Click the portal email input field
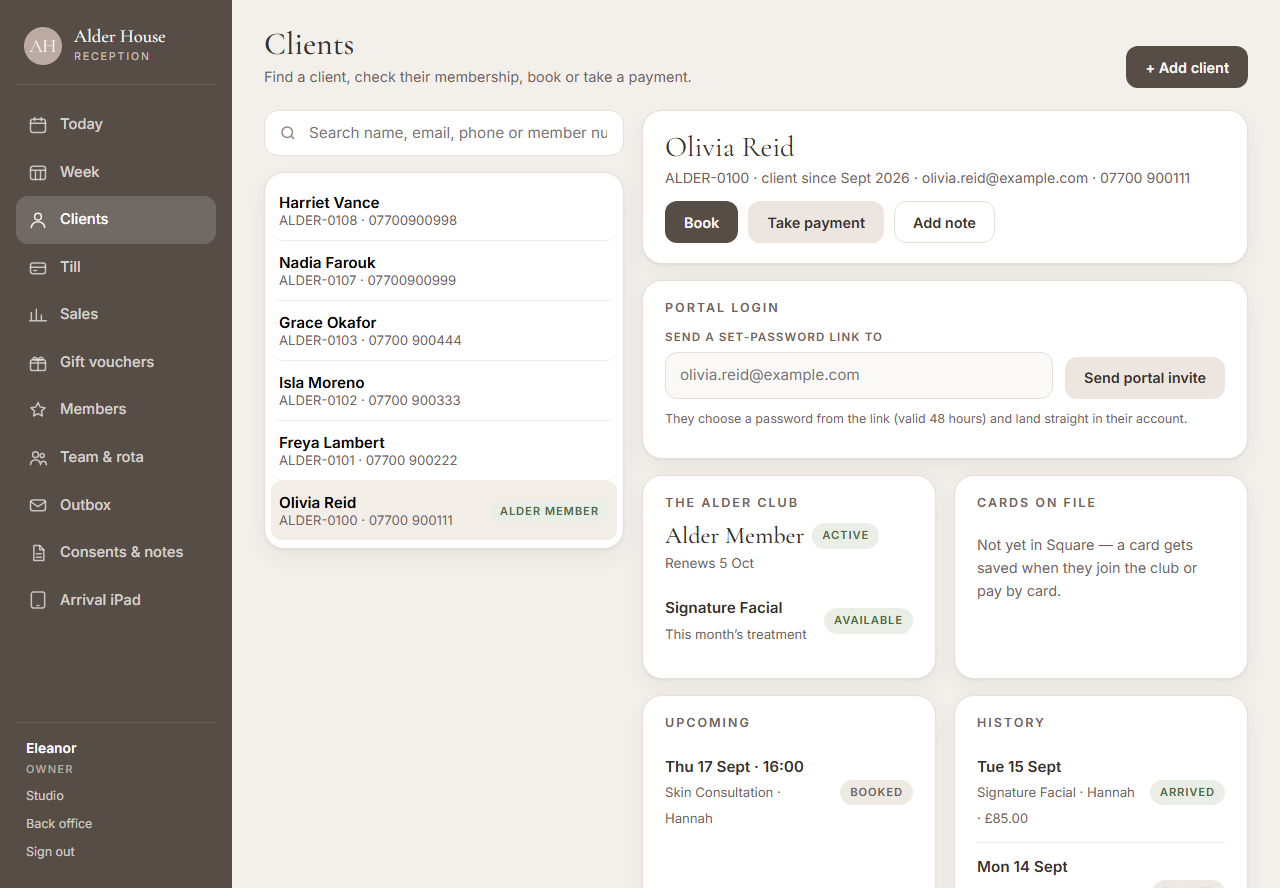1280x888 pixels. pyautogui.click(x=859, y=375)
